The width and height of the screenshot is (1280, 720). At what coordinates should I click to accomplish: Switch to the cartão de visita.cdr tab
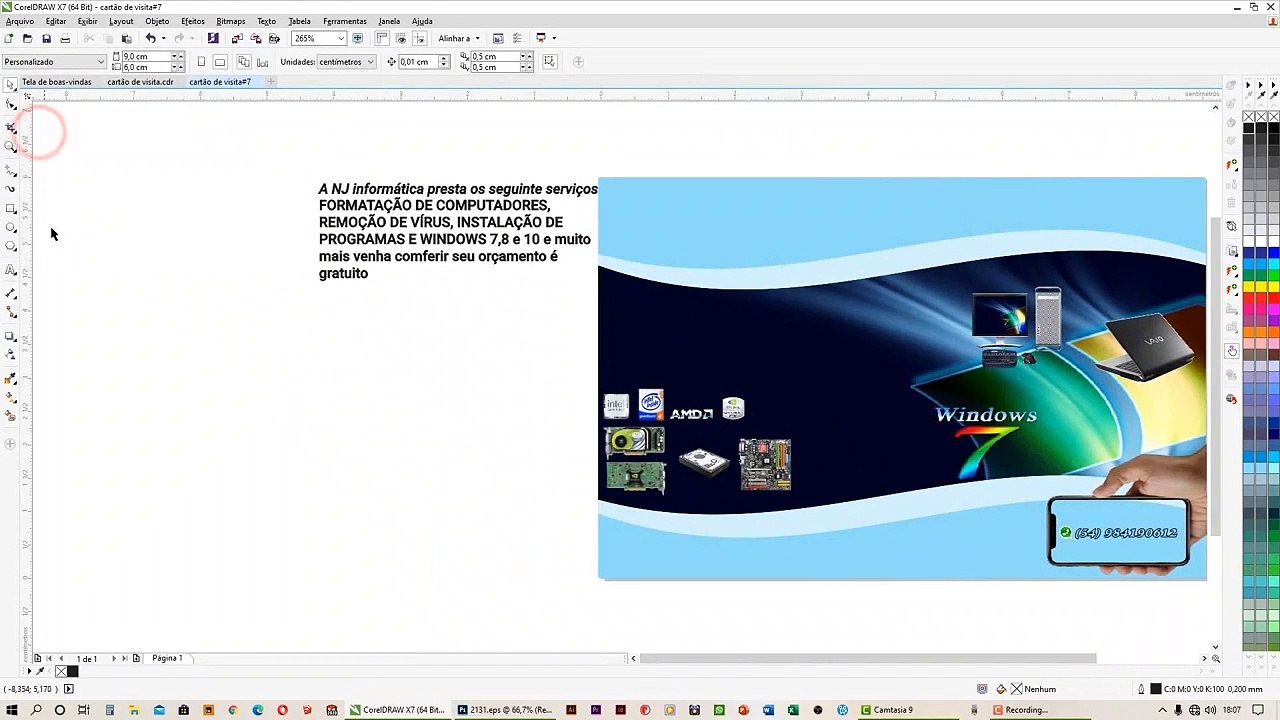coord(140,82)
